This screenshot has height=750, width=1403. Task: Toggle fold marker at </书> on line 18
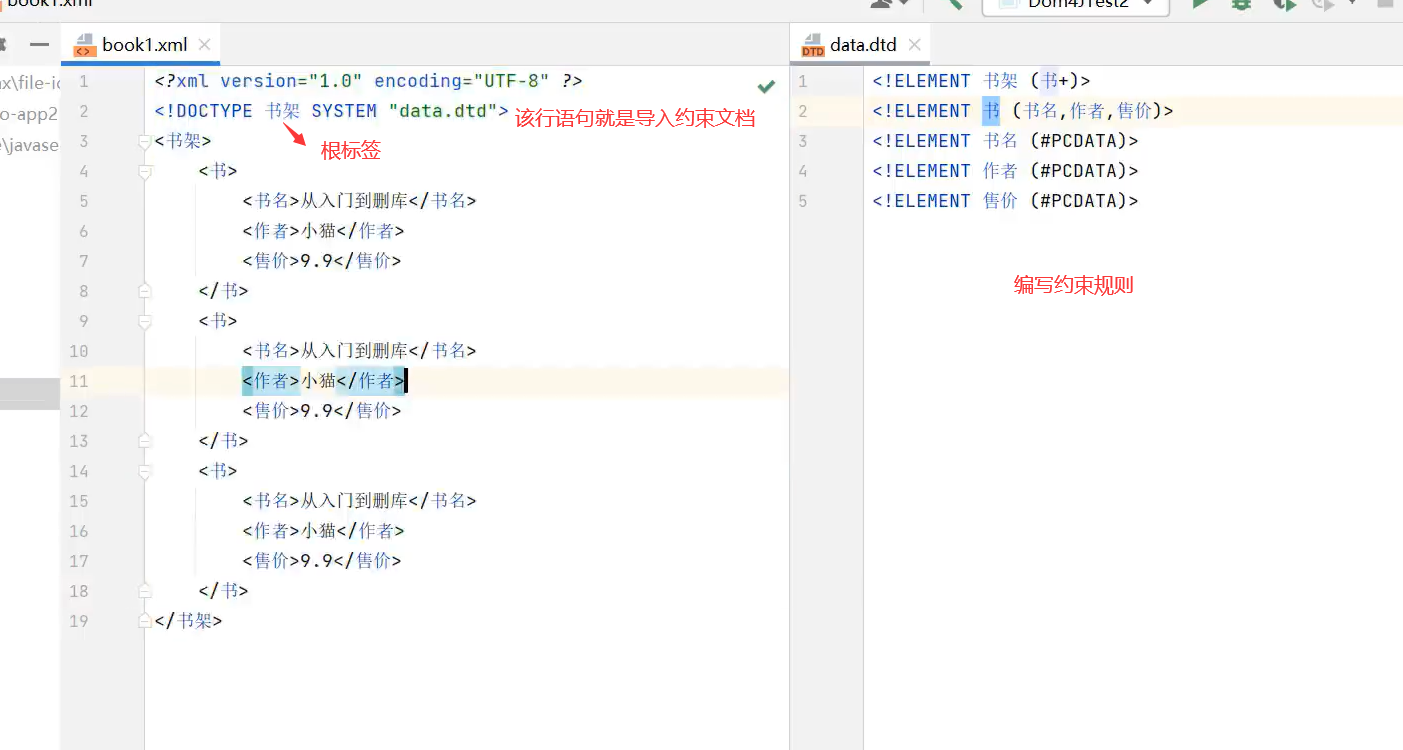click(145, 591)
